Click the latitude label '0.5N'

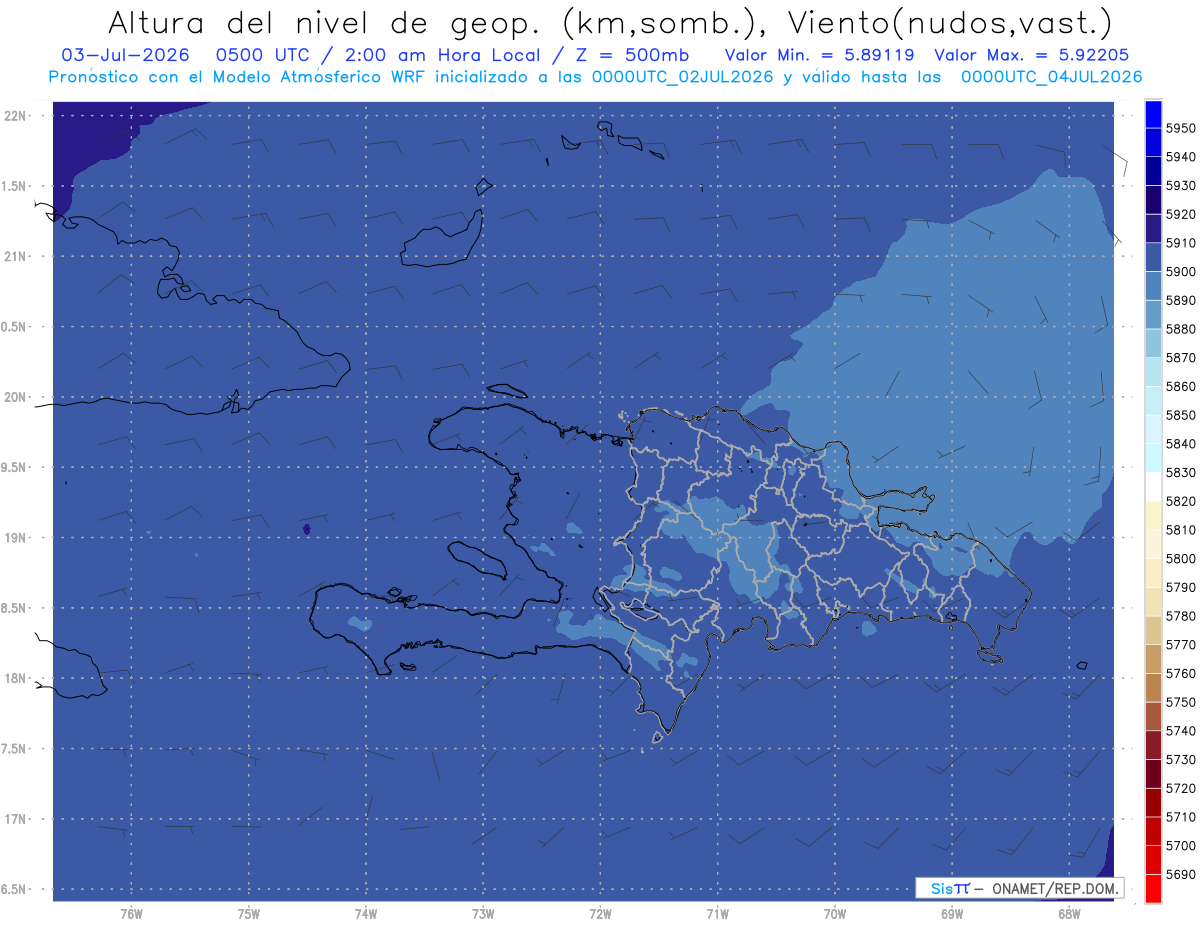point(15,327)
